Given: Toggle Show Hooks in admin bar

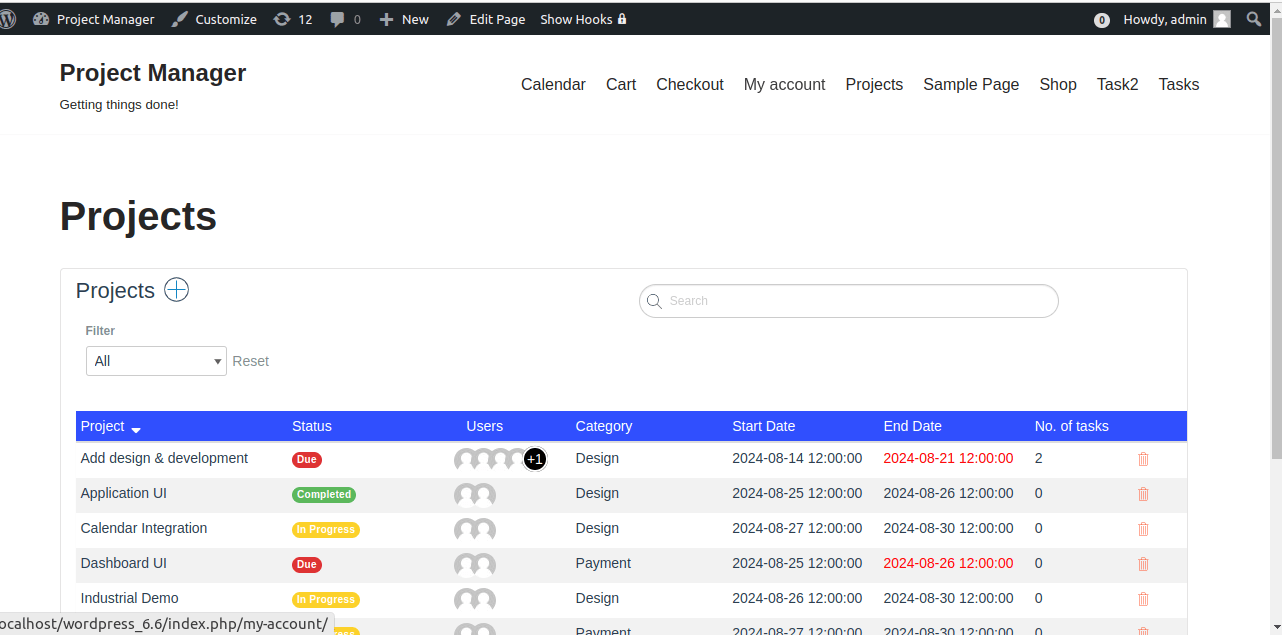Looking at the screenshot, I should pyautogui.click(x=583, y=19).
